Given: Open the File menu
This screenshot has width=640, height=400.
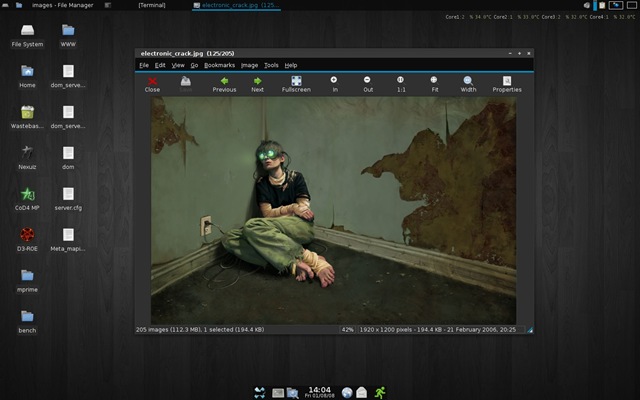Looking at the screenshot, I should point(144,65).
